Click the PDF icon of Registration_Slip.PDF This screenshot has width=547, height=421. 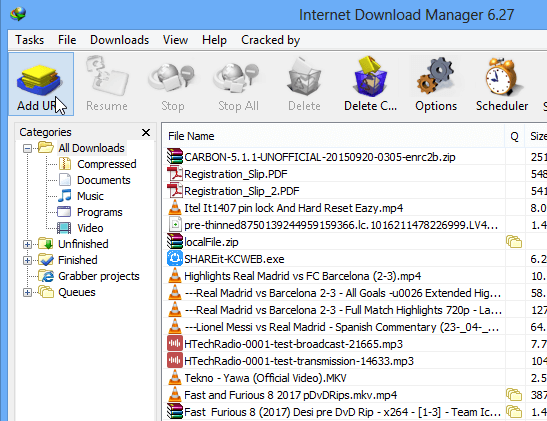pos(175,174)
